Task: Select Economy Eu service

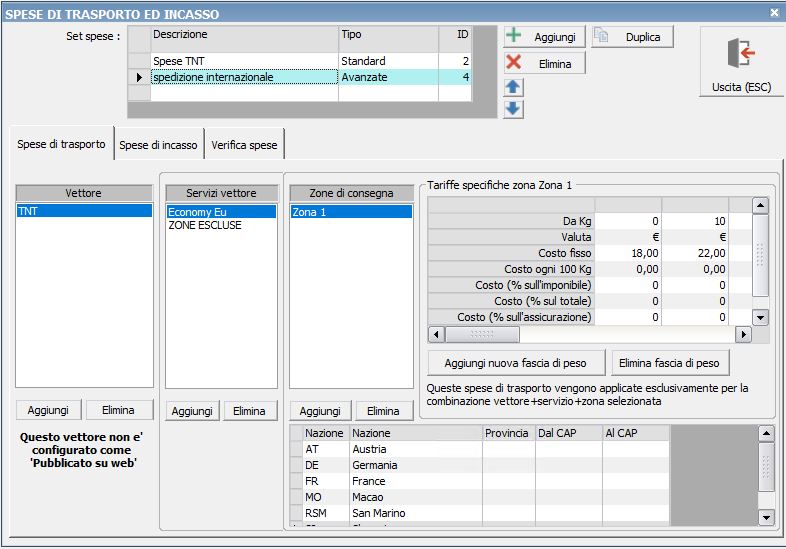Action: tap(221, 212)
